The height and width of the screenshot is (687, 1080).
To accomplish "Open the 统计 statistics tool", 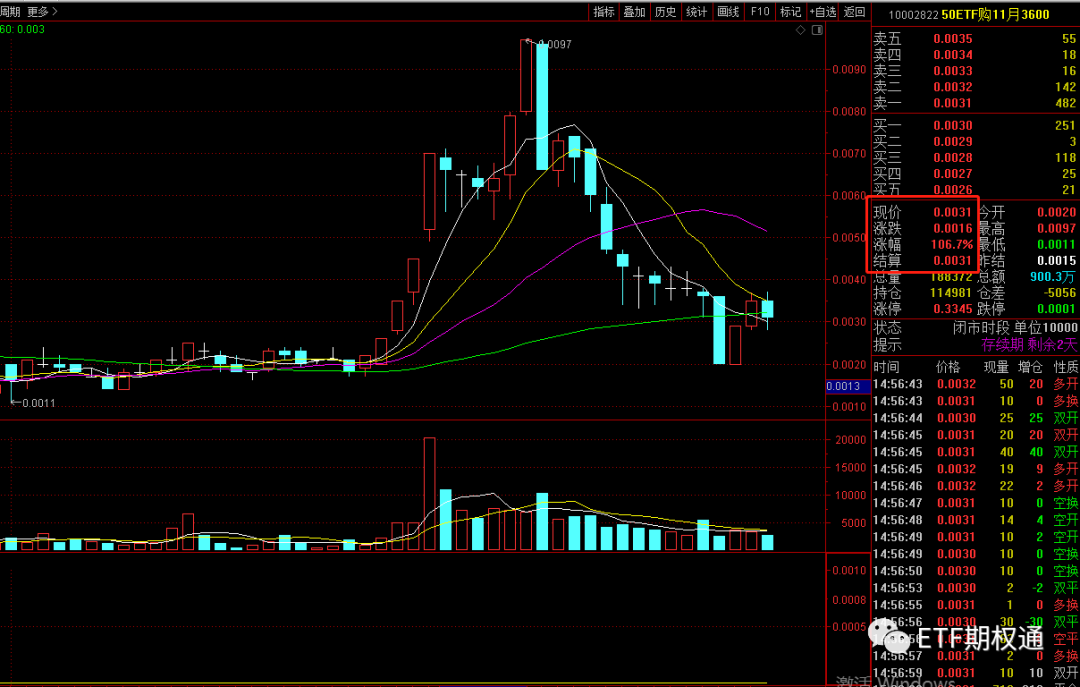I will [696, 11].
